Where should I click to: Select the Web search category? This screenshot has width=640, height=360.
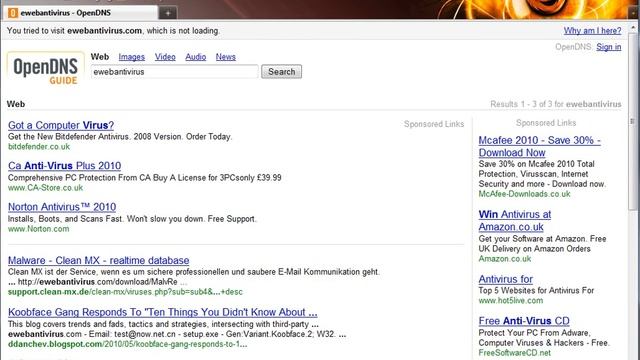pyautogui.click(x=100, y=57)
